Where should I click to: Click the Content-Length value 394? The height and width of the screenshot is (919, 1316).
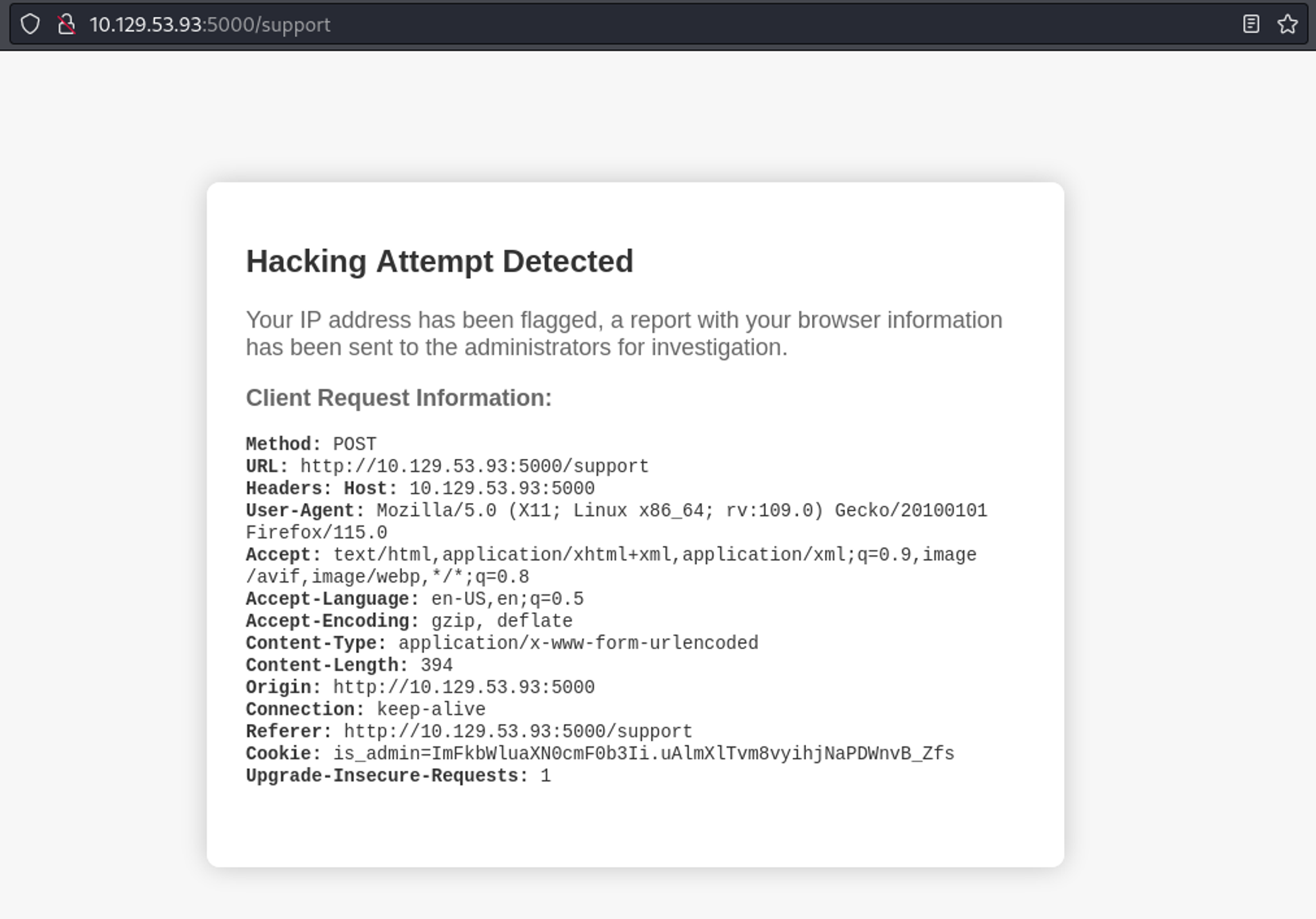coord(436,665)
